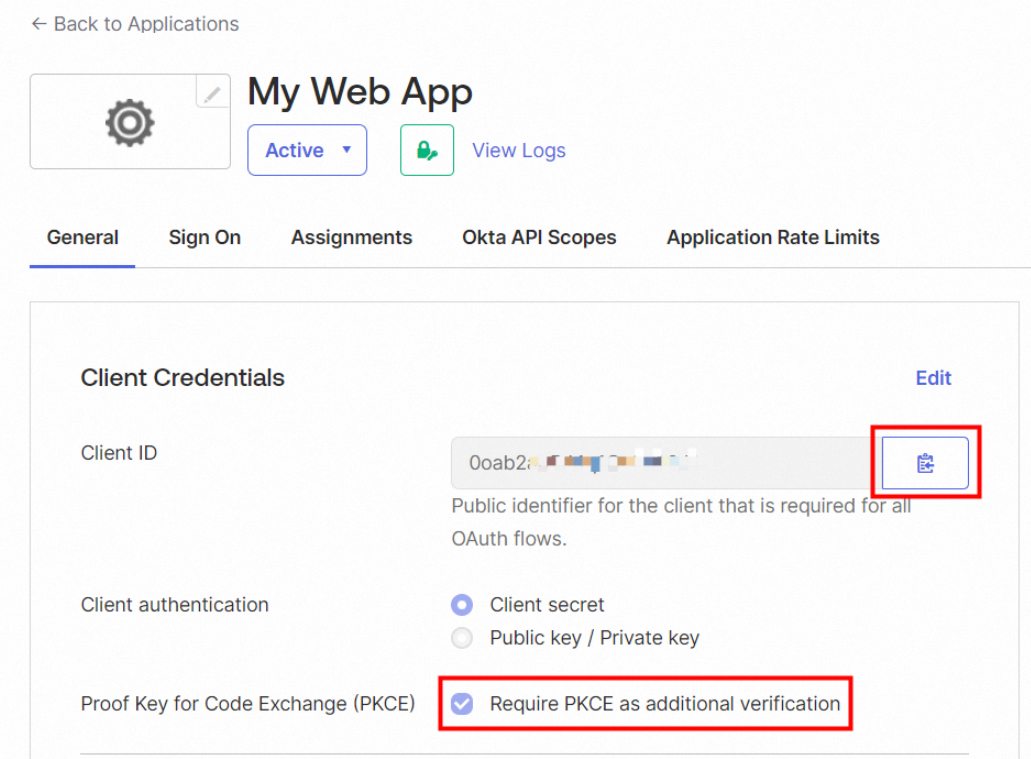Click the green lock-key provisioning icon
The width and height of the screenshot is (1031, 759).
tap(427, 150)
